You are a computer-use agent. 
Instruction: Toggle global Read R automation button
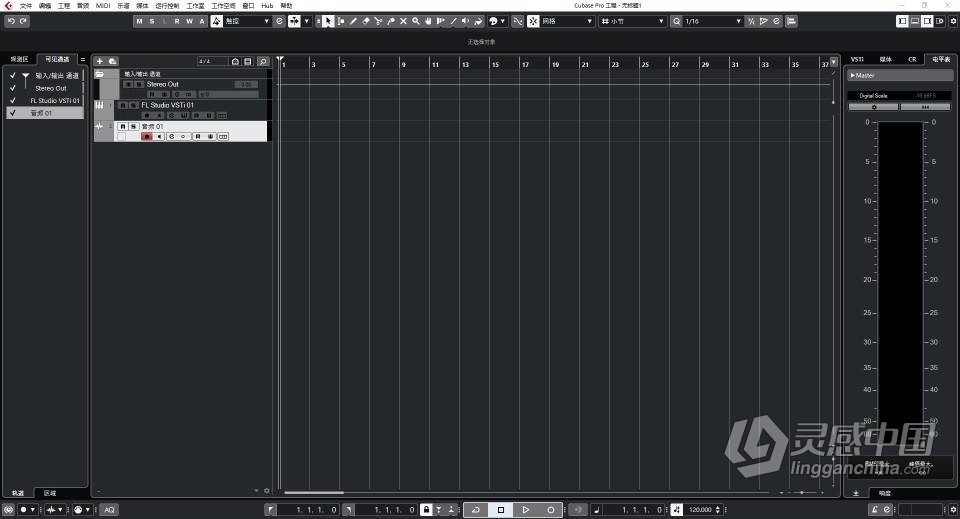[177, 21]
